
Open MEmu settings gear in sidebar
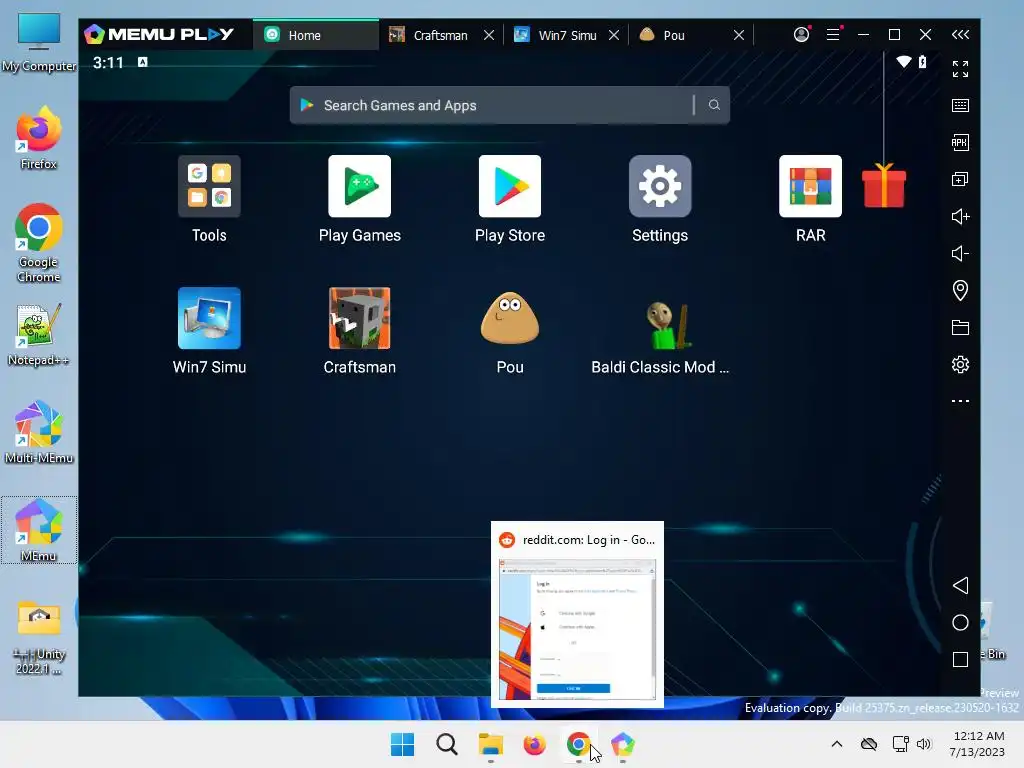(960, 364)
